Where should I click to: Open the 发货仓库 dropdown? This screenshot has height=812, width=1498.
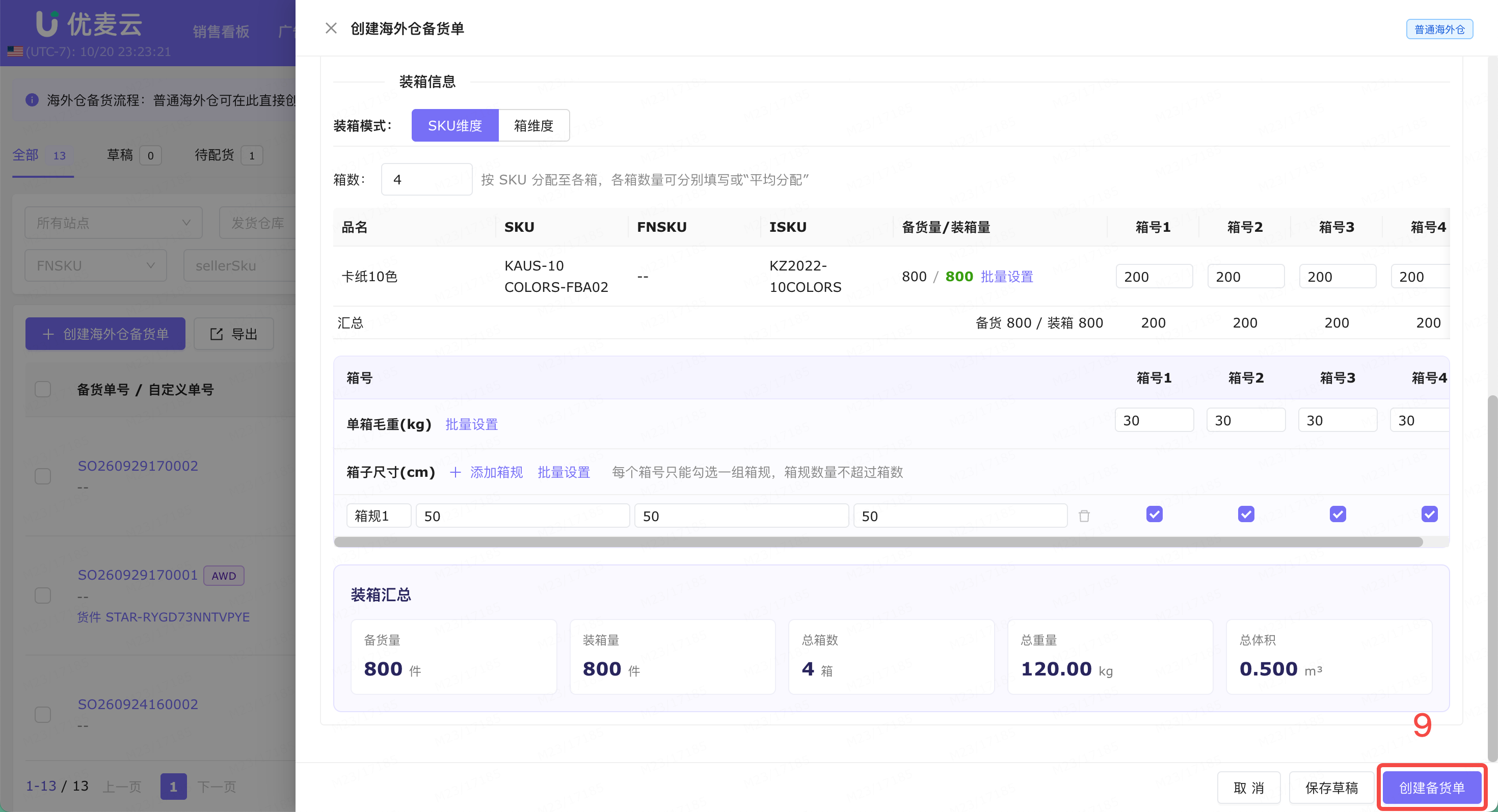258,223
